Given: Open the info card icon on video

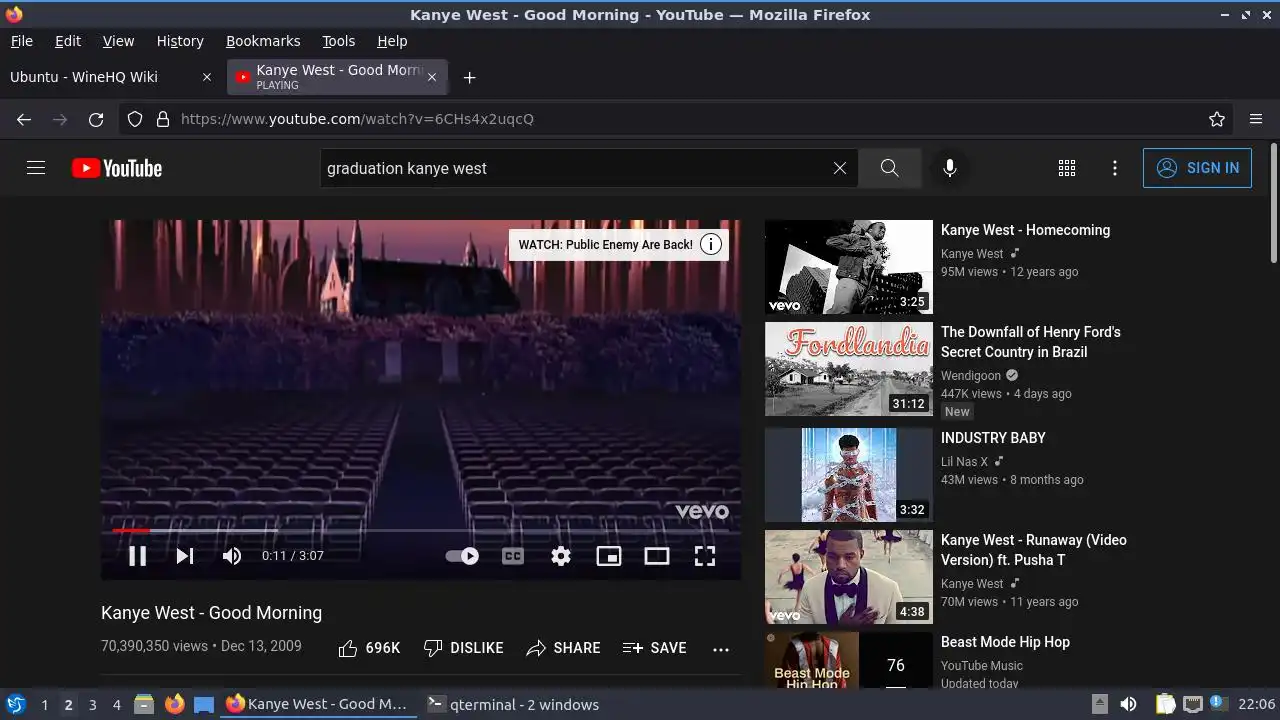Looking at the screenshot, I should pyautogui.click(x=711, y=244).
